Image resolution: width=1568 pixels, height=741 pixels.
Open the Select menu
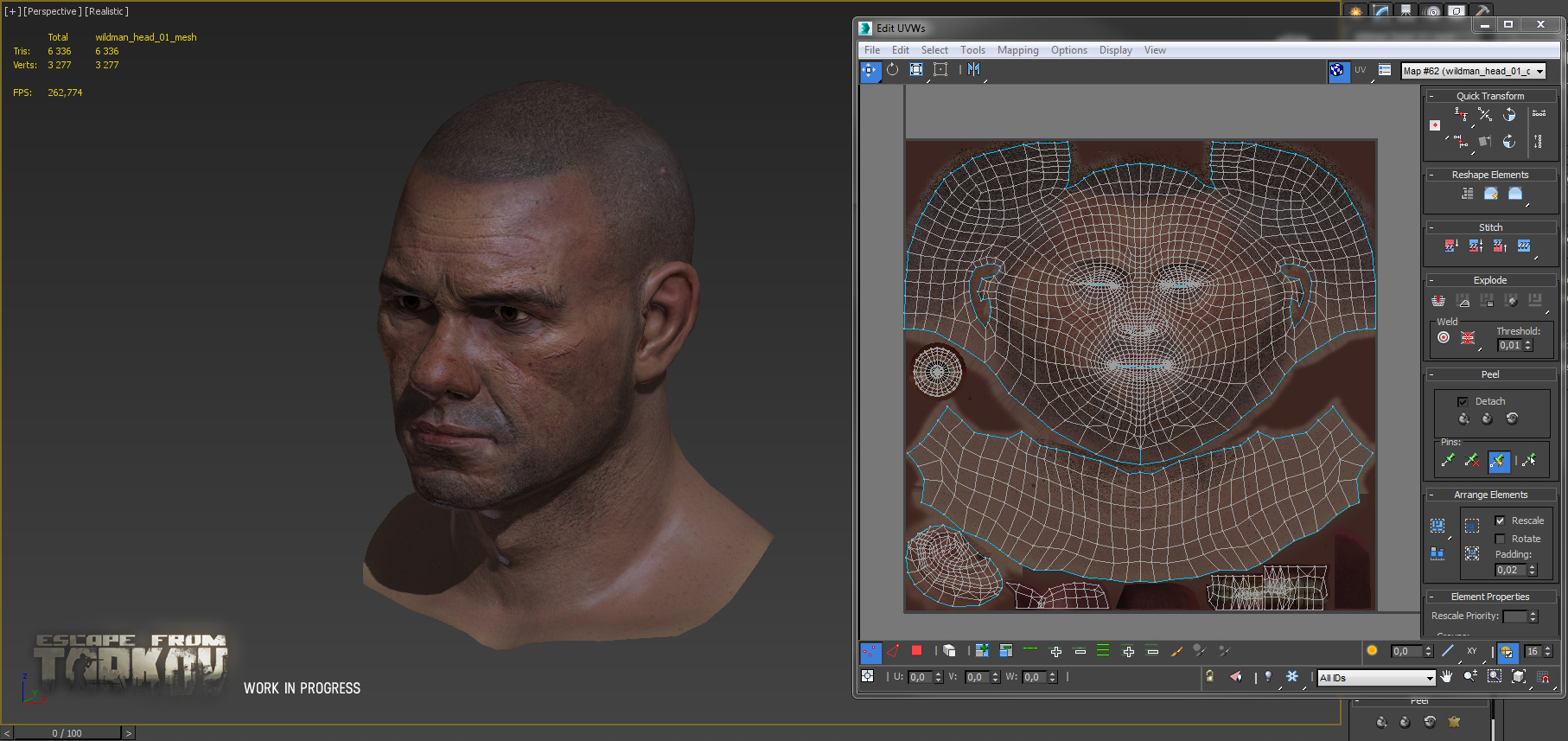(934, 50)
